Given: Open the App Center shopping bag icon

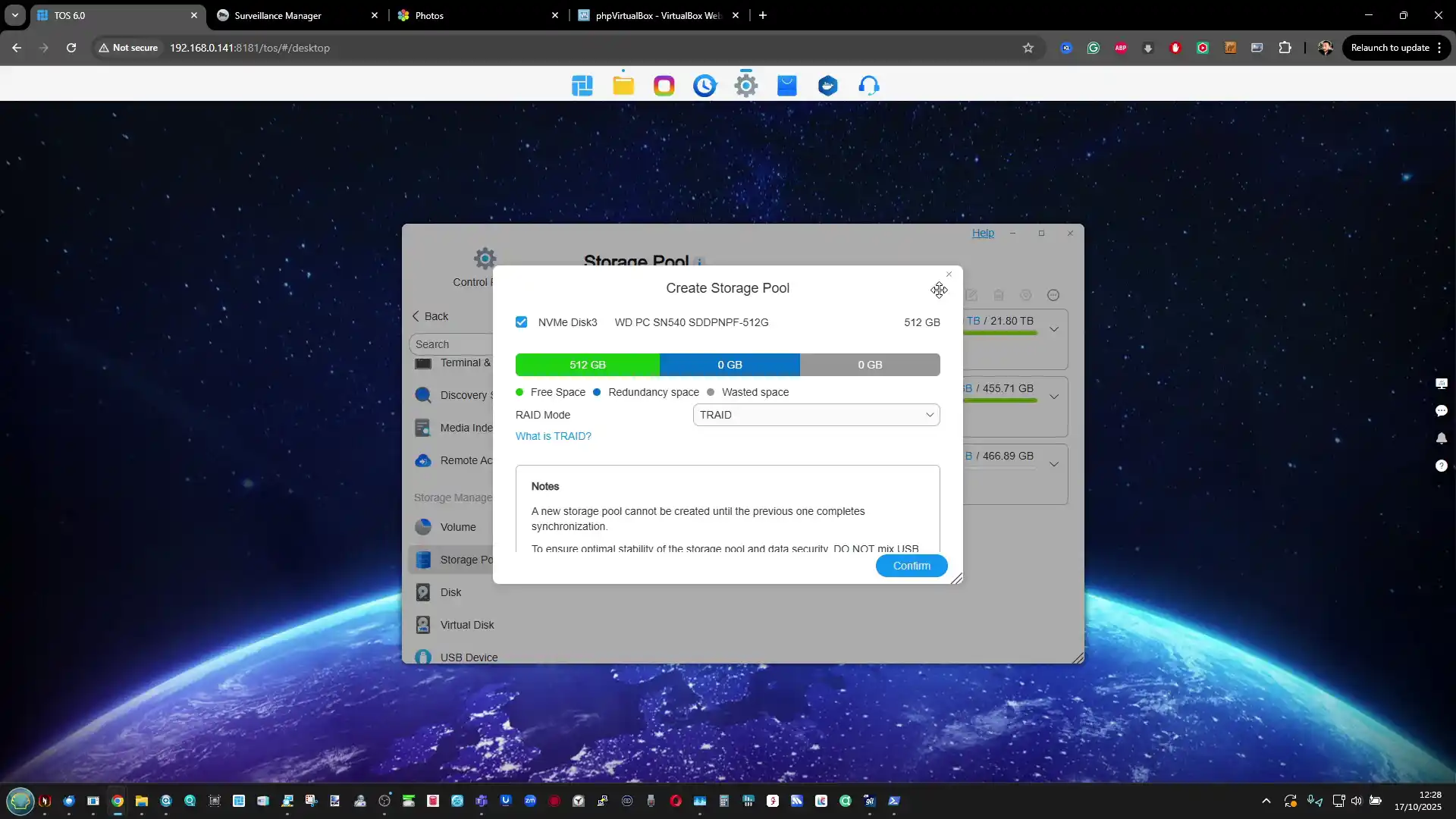Looking at the screenshot, I should tap(787, 86).
